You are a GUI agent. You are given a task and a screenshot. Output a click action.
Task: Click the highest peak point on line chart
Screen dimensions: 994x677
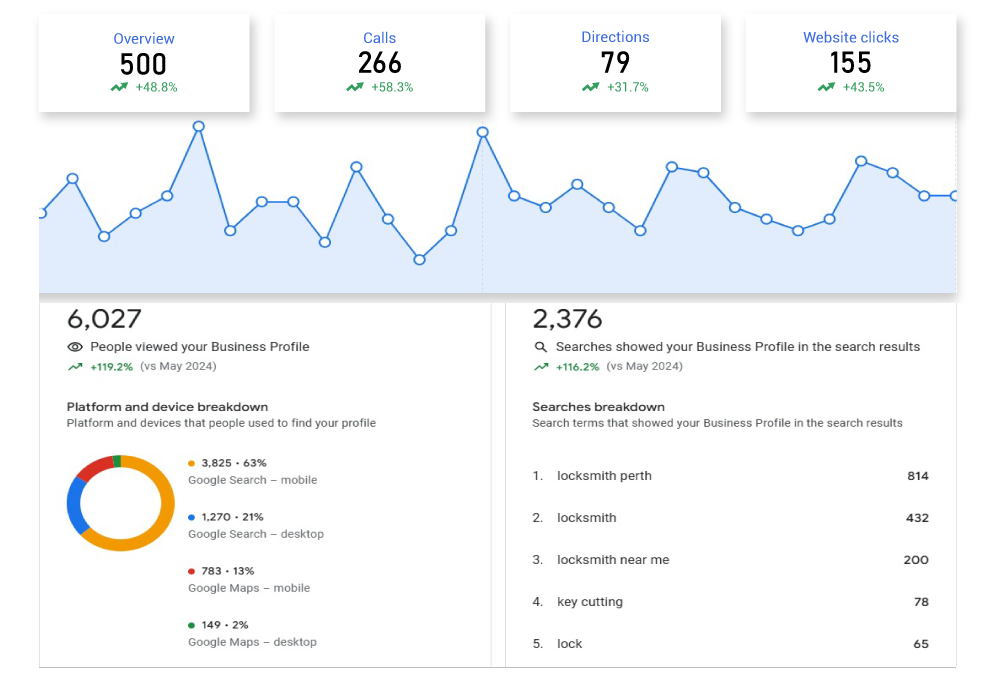pos(199,126)
